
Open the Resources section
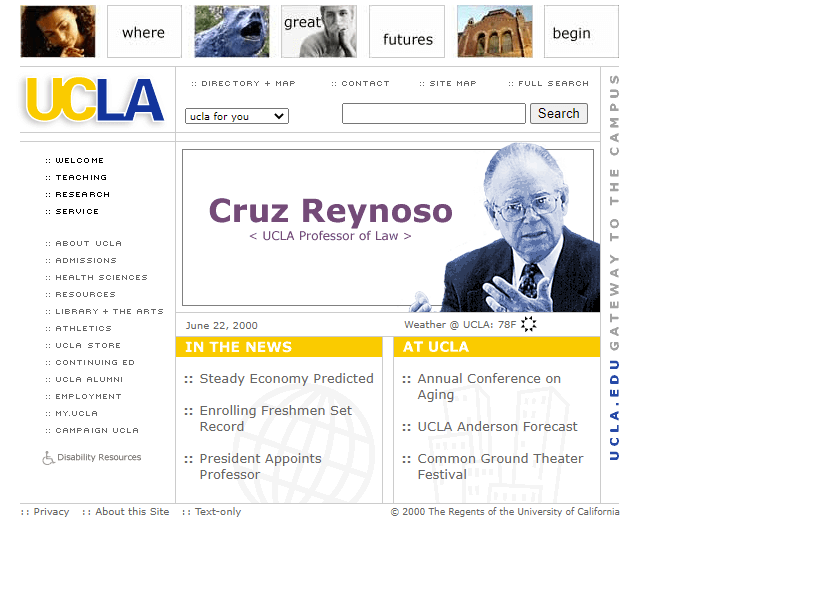pos(80,294)
